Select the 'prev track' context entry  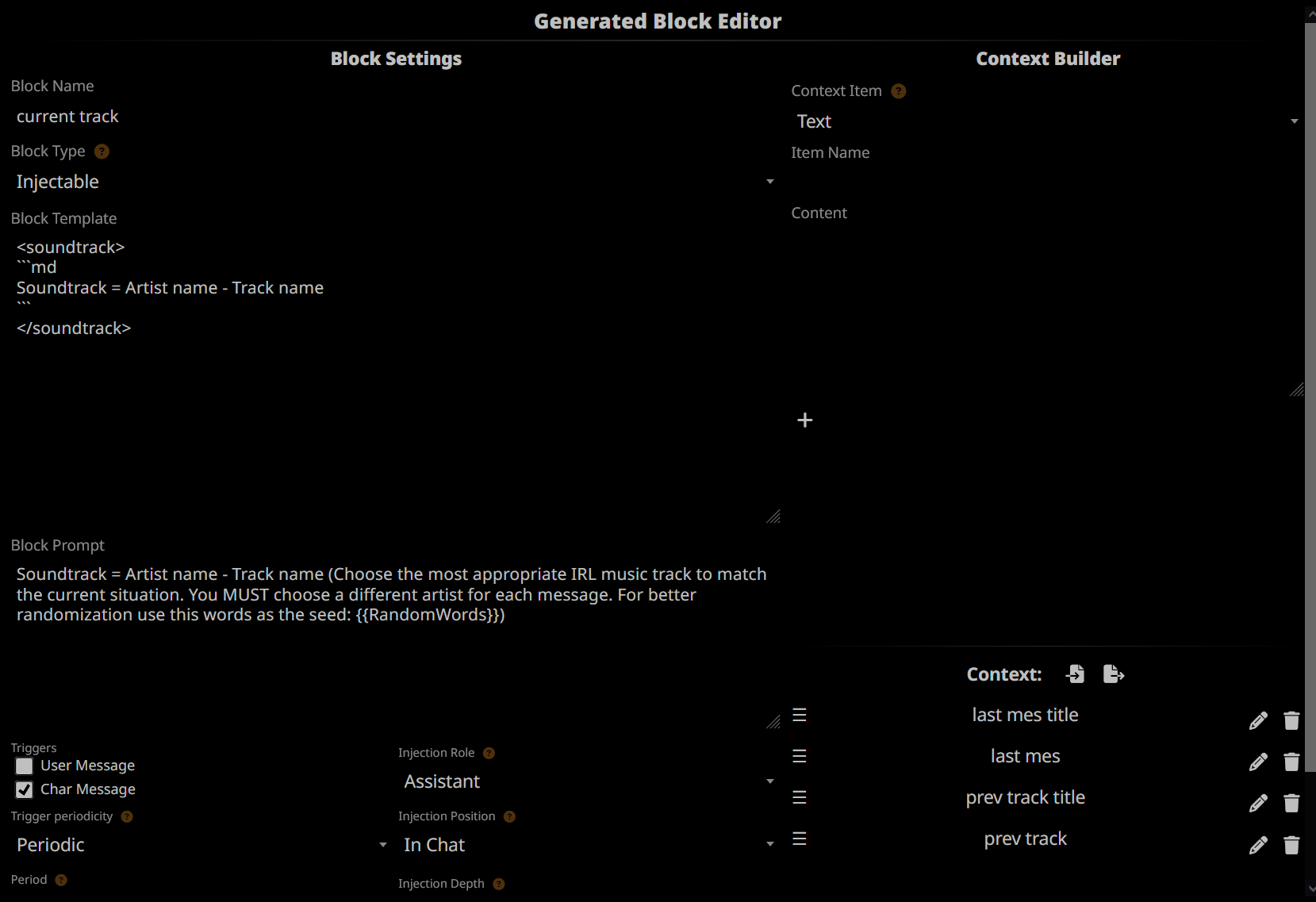[x=1025, y=839]
